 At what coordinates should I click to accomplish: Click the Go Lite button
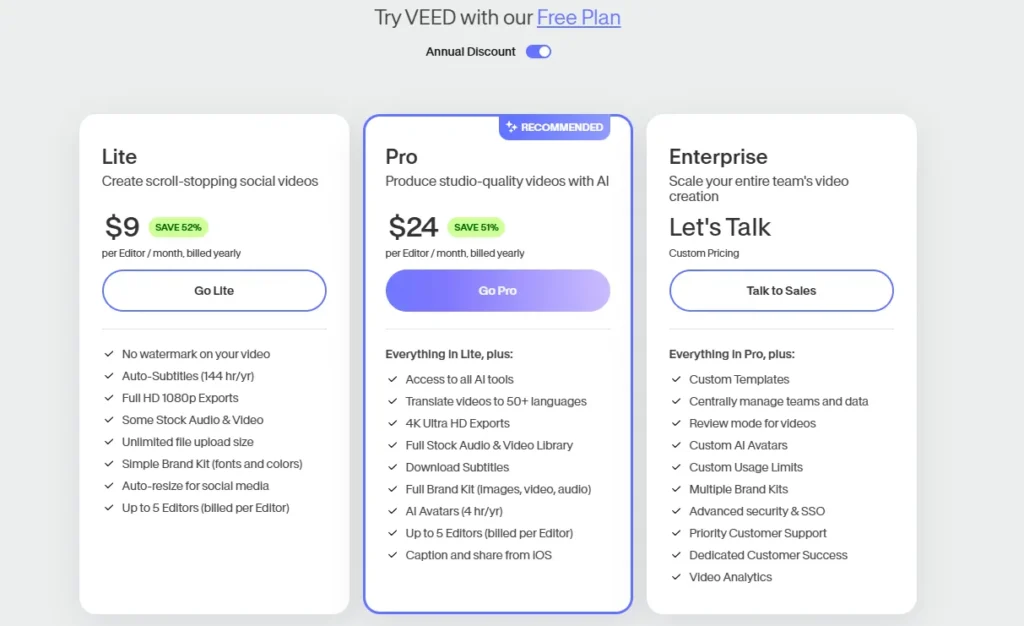pos(214,291)
